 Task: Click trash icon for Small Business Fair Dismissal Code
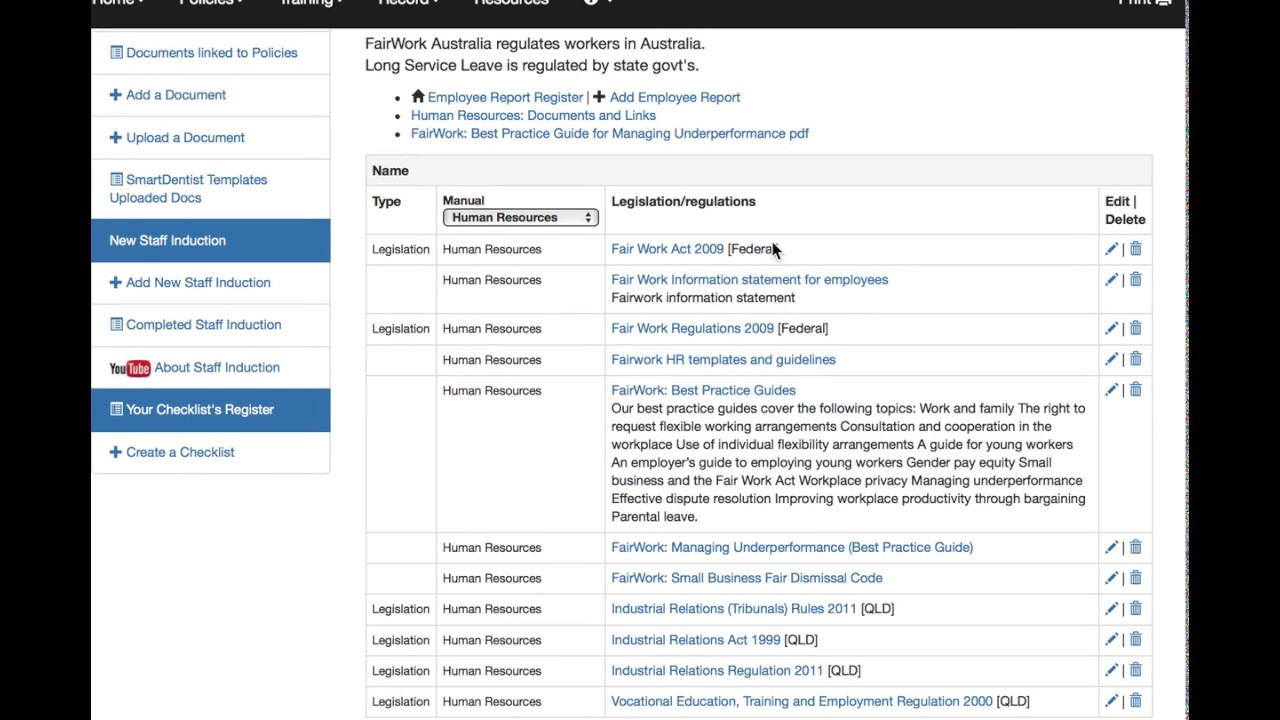[x=1135, y=578]
